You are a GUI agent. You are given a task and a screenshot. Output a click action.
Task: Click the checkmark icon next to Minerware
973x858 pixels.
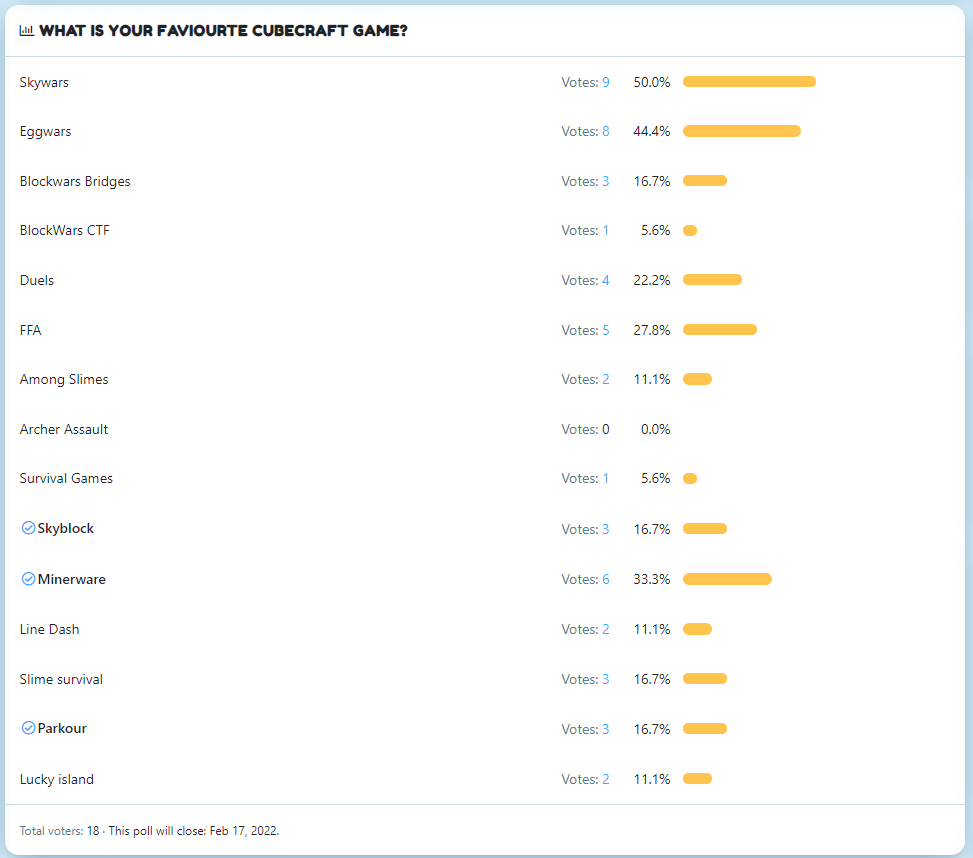click(x=28, y=579)
